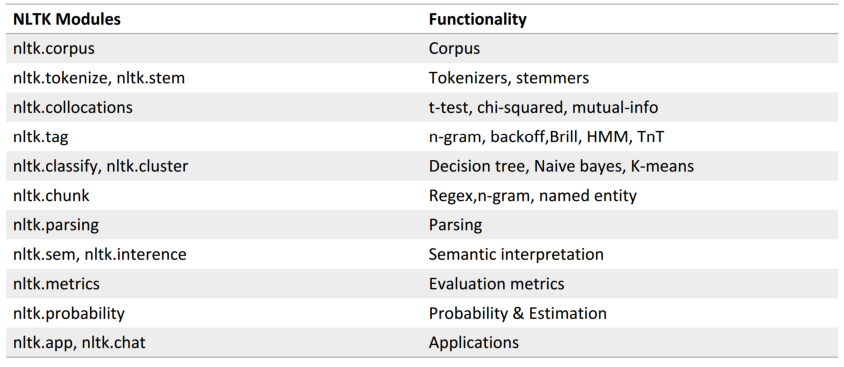Click the Functionality column header
The height and width of the screenshot is (367, 844).
click(477, 19)
